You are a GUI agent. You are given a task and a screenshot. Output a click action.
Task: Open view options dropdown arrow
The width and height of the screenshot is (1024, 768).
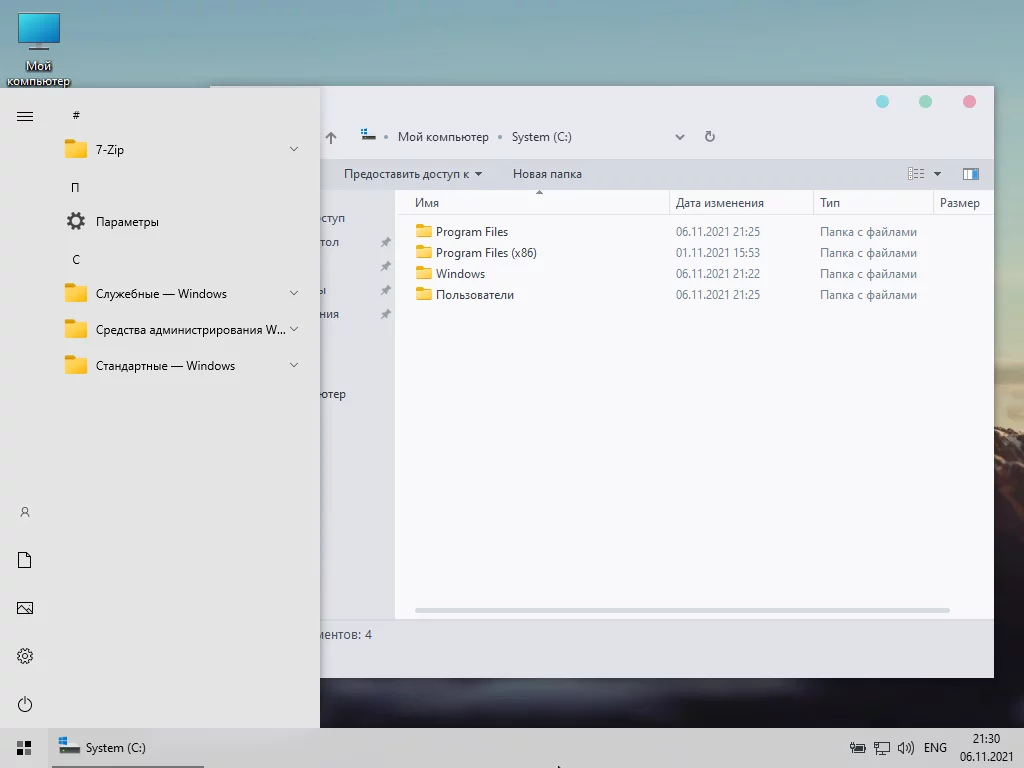tap(937, 174)
